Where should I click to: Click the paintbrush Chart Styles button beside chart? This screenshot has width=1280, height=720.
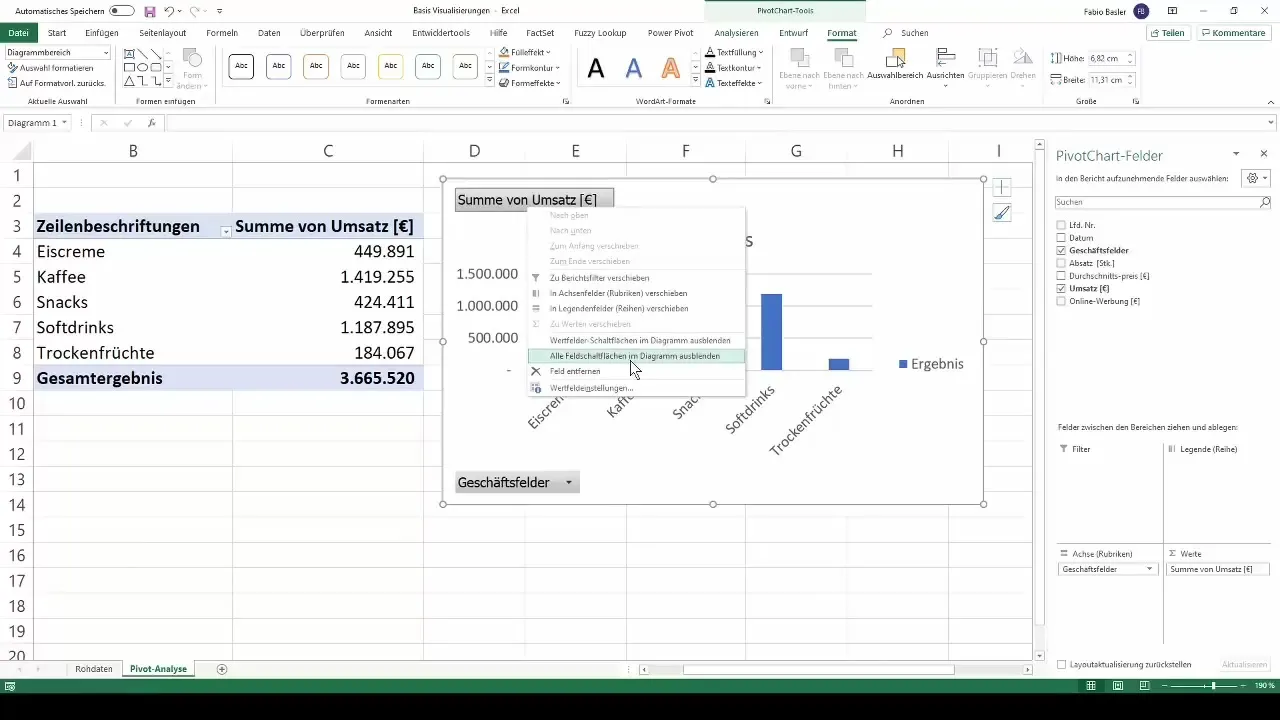tap(1002, 212)
